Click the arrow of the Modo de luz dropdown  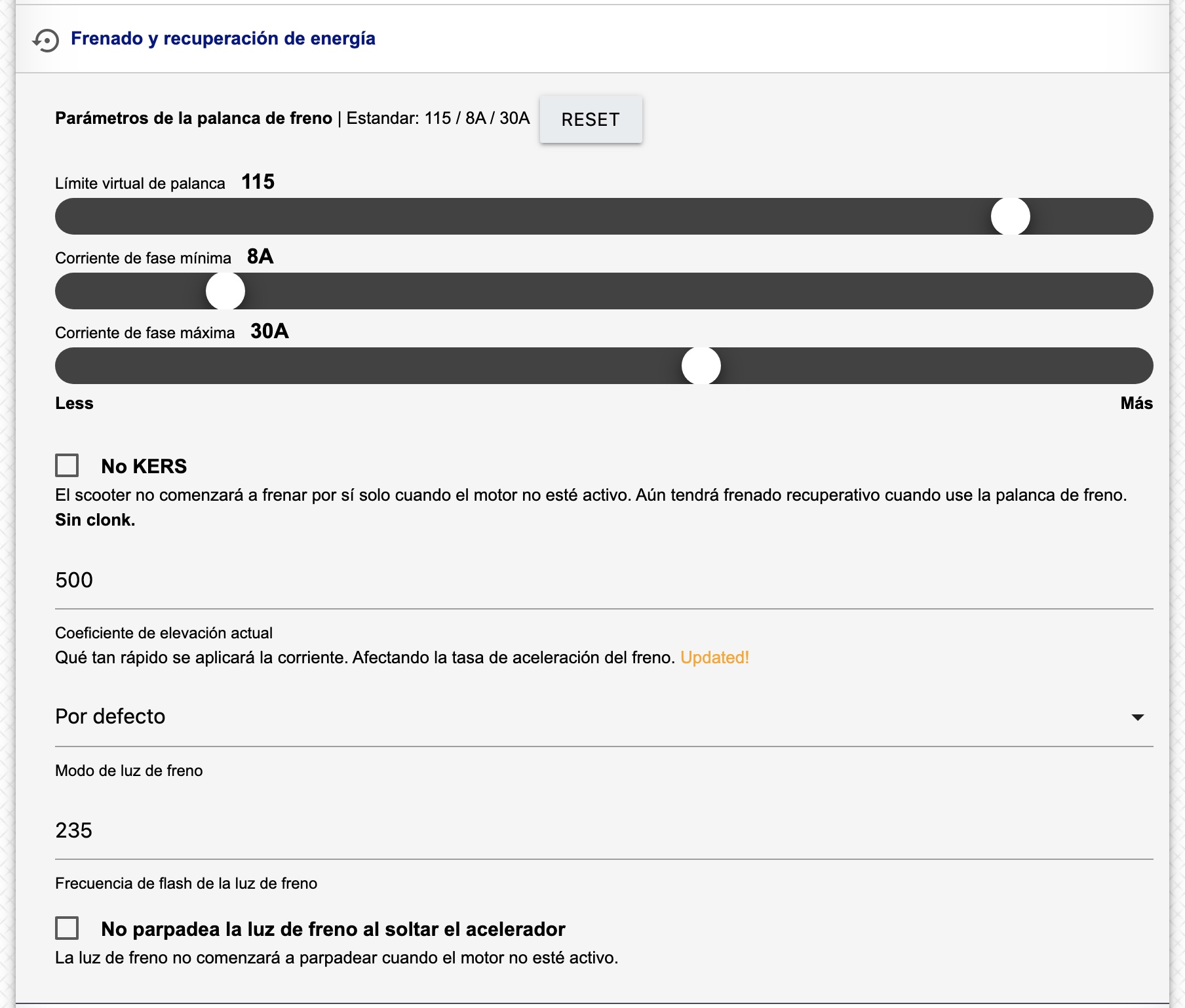(1138, 717)
